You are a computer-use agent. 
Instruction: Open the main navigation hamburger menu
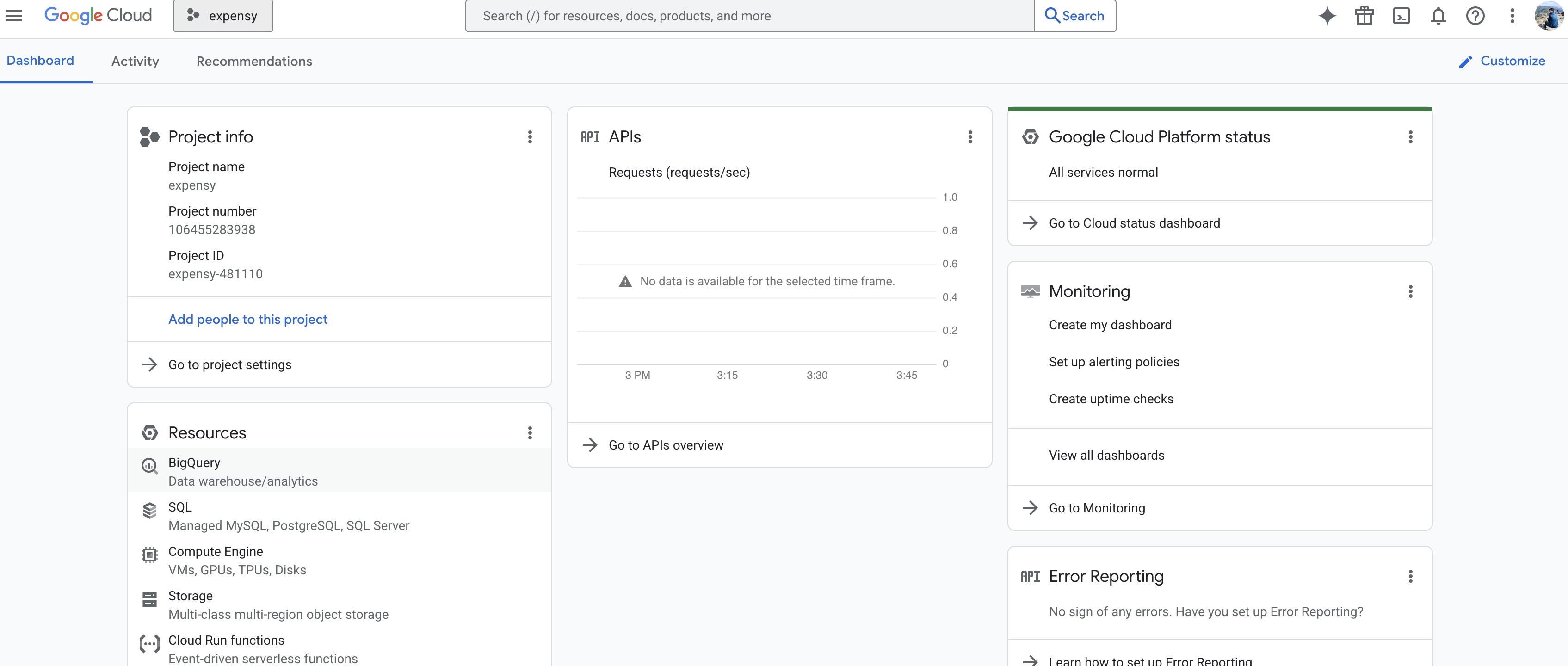point(14,16)
